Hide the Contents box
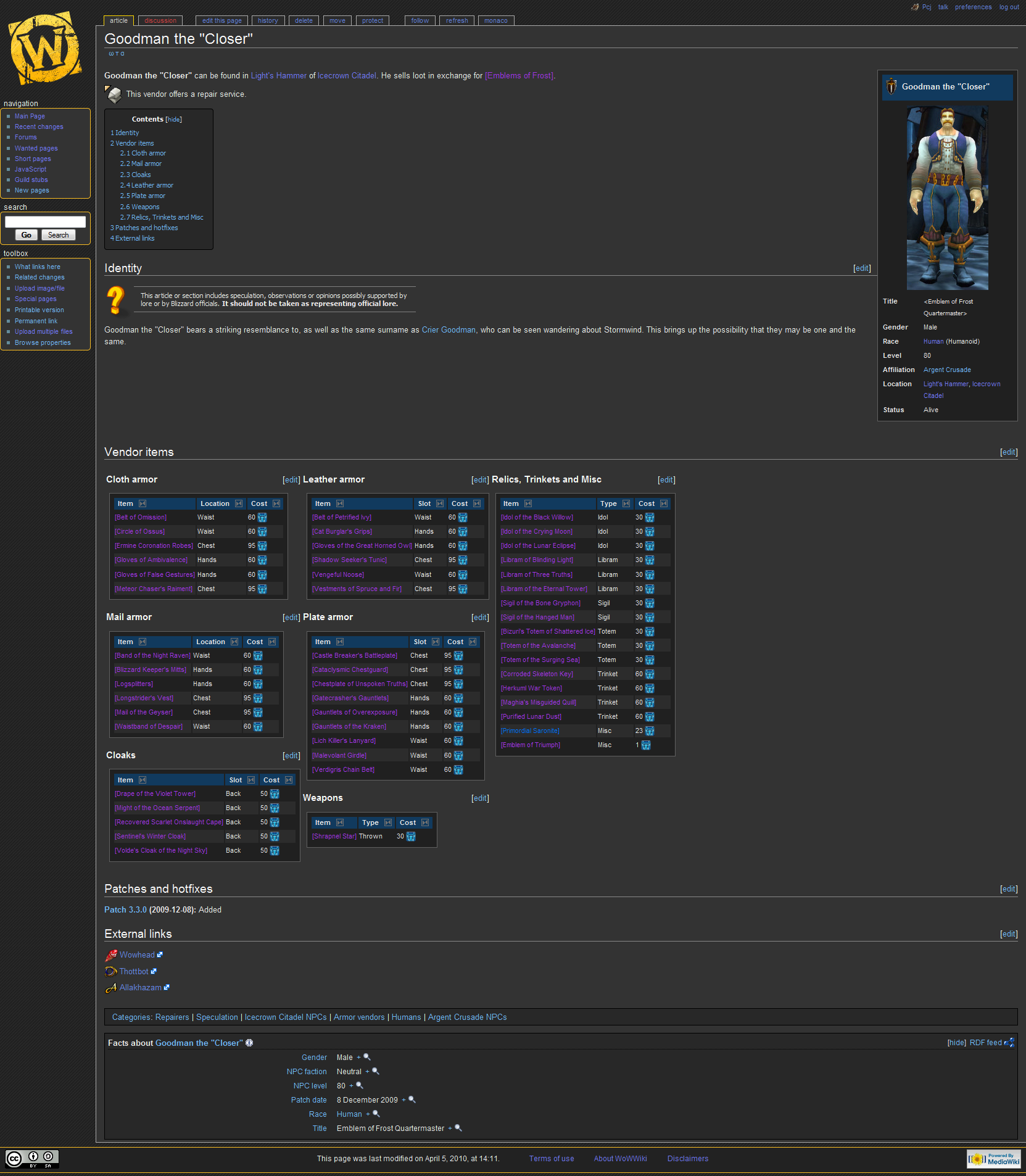Image resolution: width=1026 pixels, height=1176 pixels. click(173, 120)
